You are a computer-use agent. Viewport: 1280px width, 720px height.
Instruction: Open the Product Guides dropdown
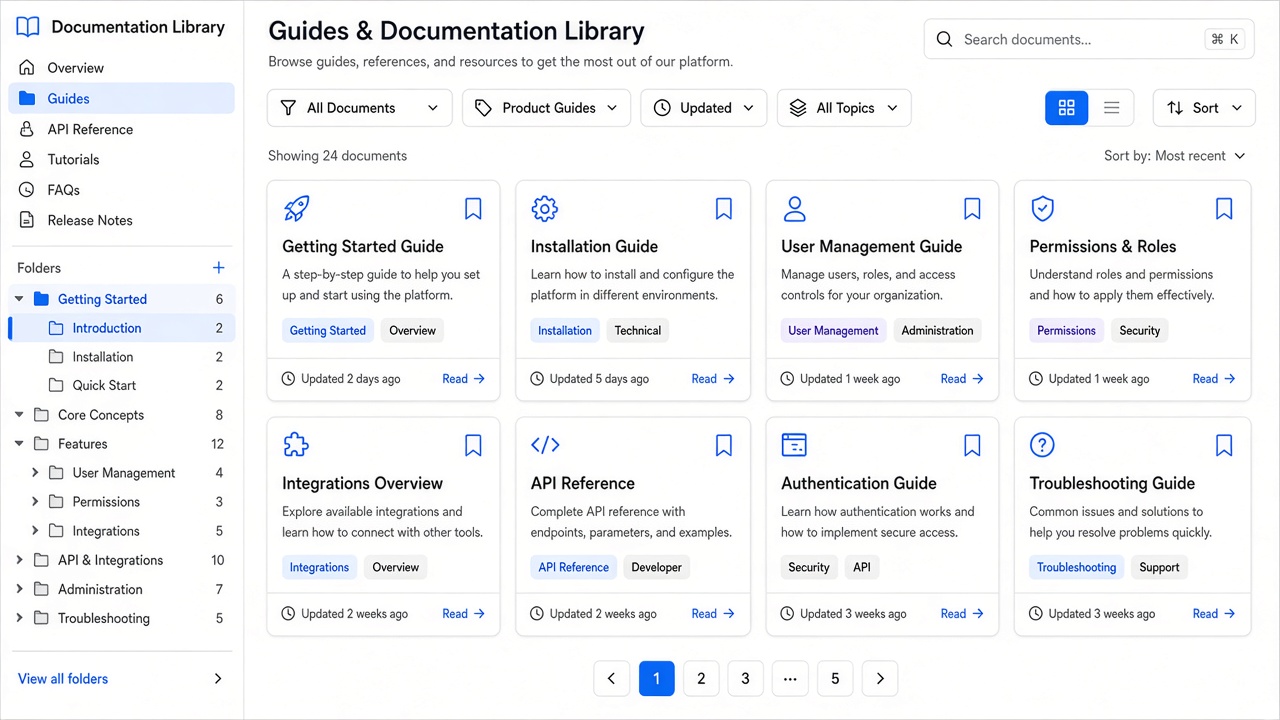546,108
